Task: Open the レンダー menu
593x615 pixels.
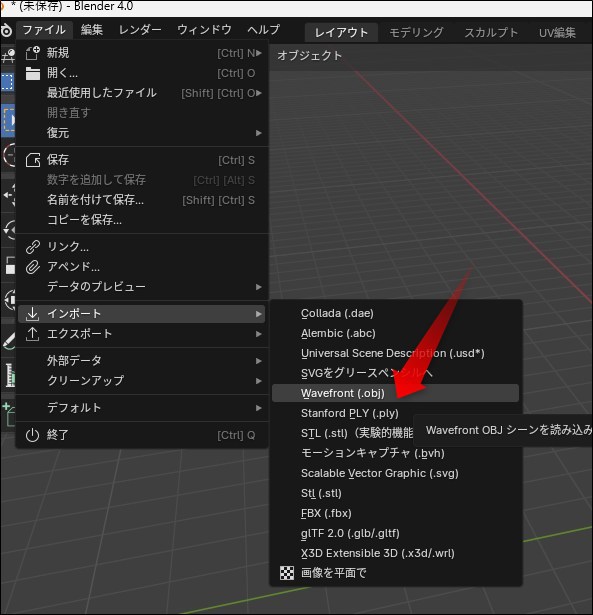Action: point(140,30)
